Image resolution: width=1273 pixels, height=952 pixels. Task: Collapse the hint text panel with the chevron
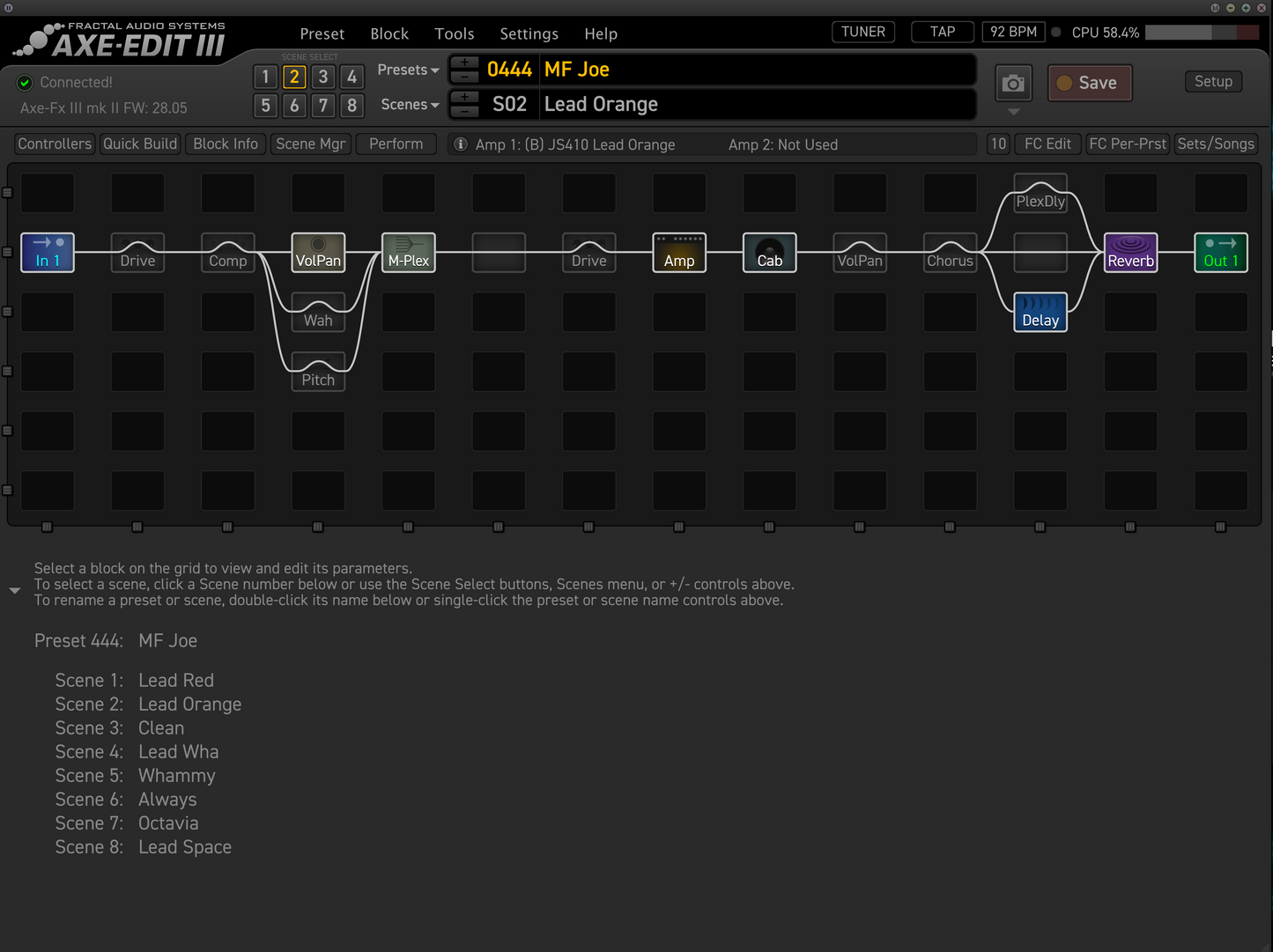point(14,590)
